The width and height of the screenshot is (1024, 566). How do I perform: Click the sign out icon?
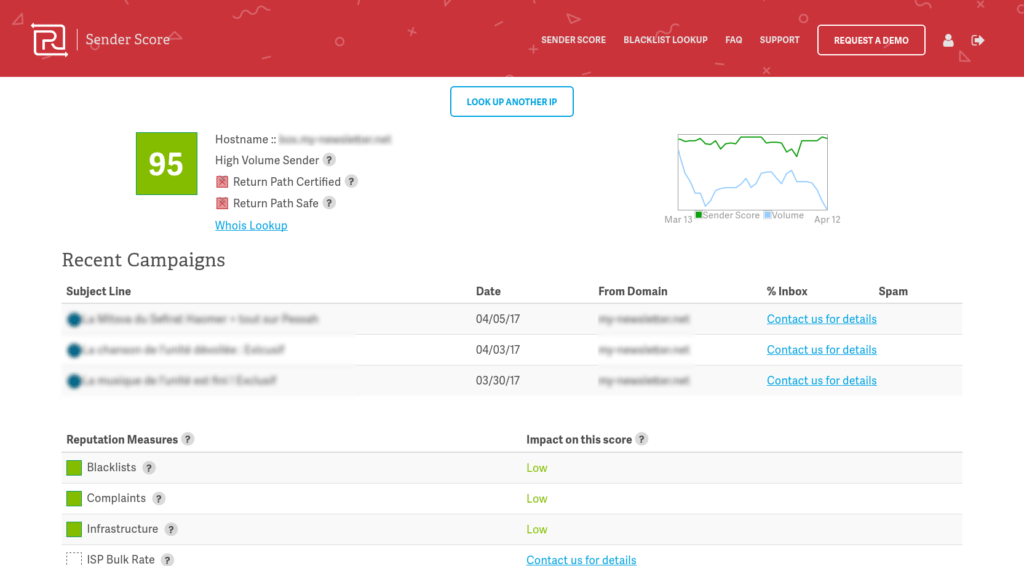click(978, 40)
